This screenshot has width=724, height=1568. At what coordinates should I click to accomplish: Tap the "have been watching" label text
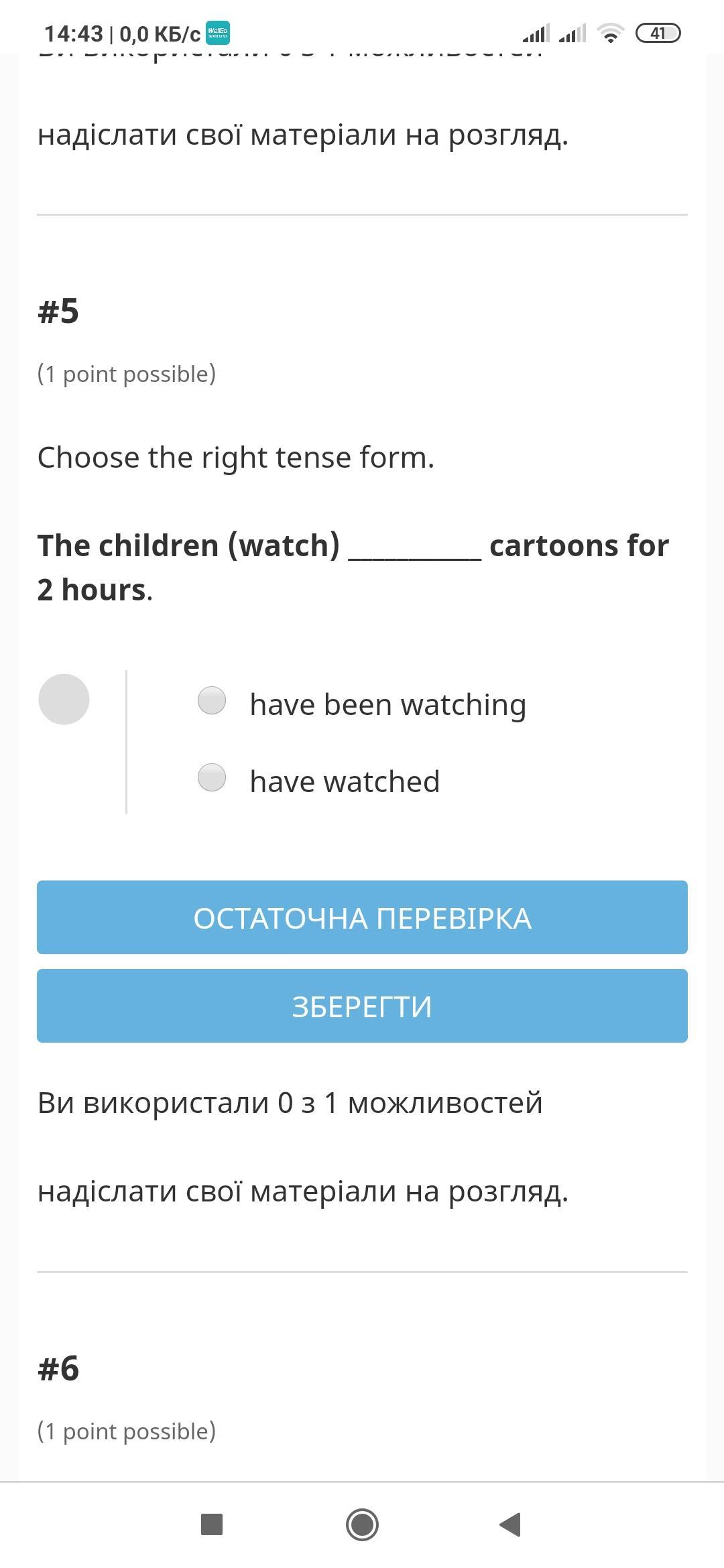[388, 704]
